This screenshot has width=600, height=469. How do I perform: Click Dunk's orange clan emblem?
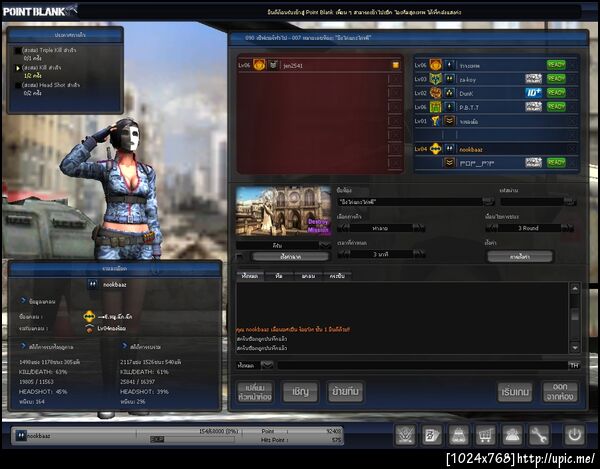click(x=435, y=93)
